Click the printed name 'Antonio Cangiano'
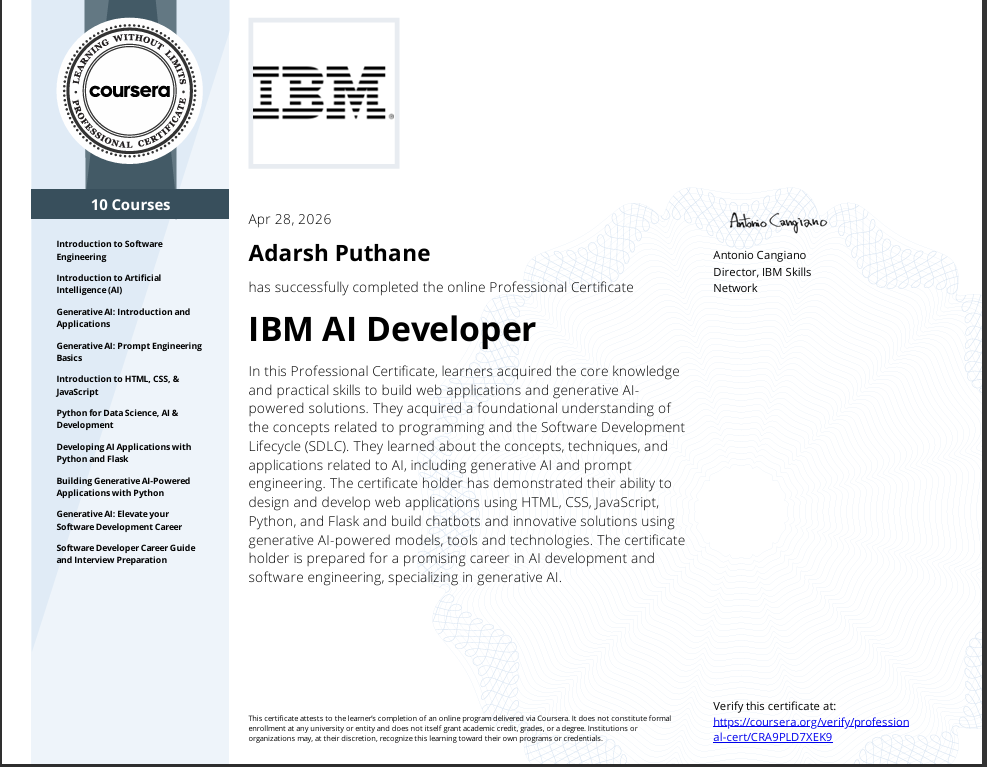This screenshot has width=987, height=767. point(759,255)
